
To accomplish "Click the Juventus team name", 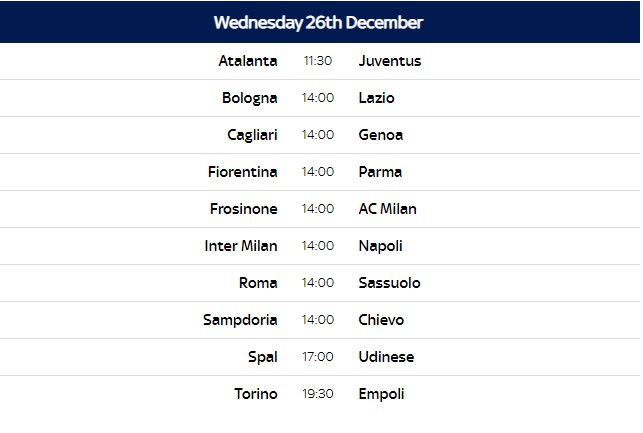I will [389, 61].
